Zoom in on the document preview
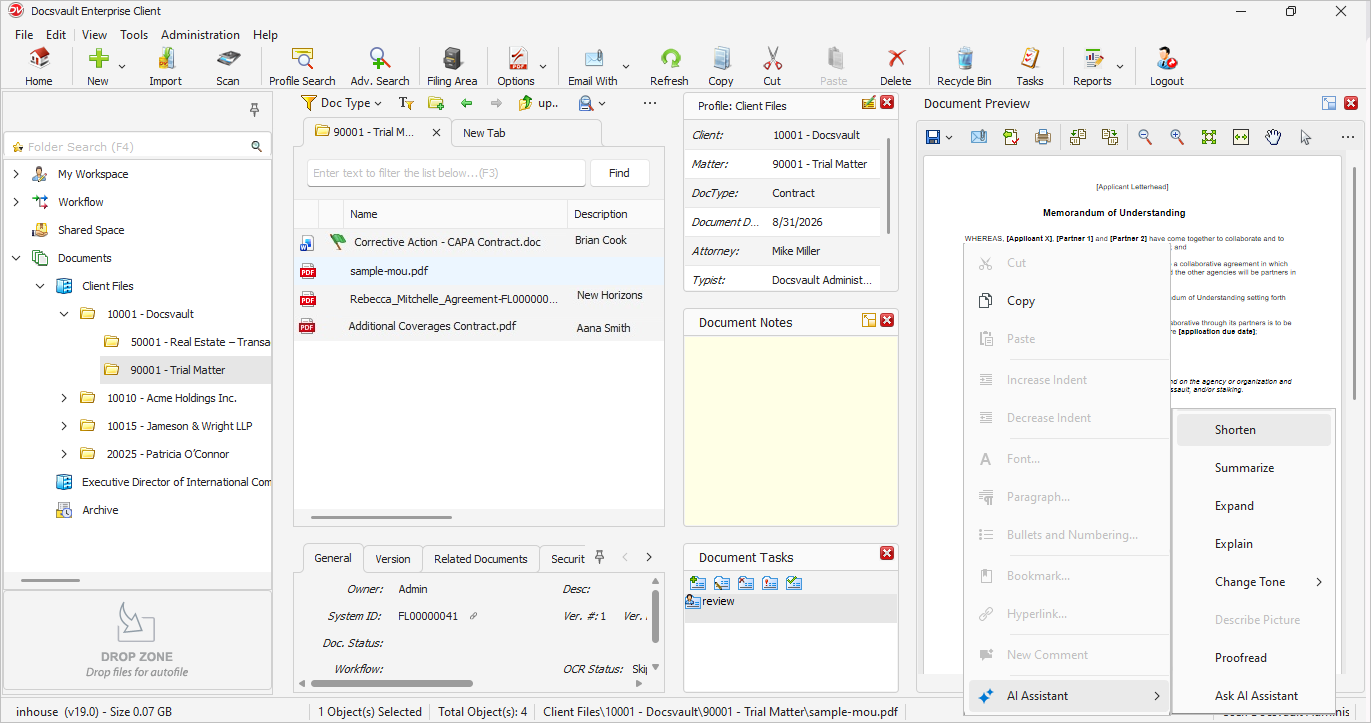Viewport: 1371px width, 723px height. (1177, 137)
